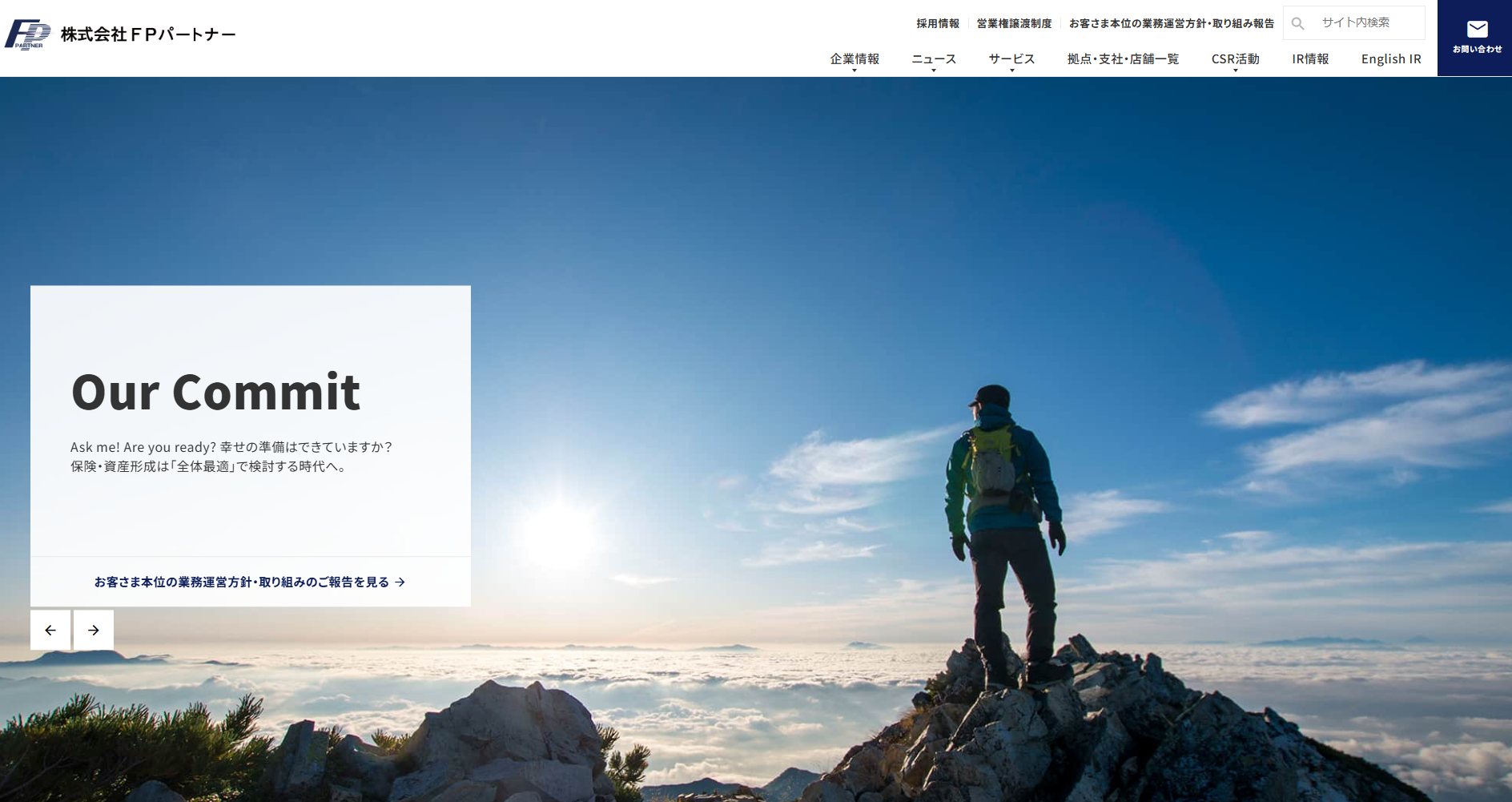Click the 株式会社FPパートナー company name

click(148, 34)
